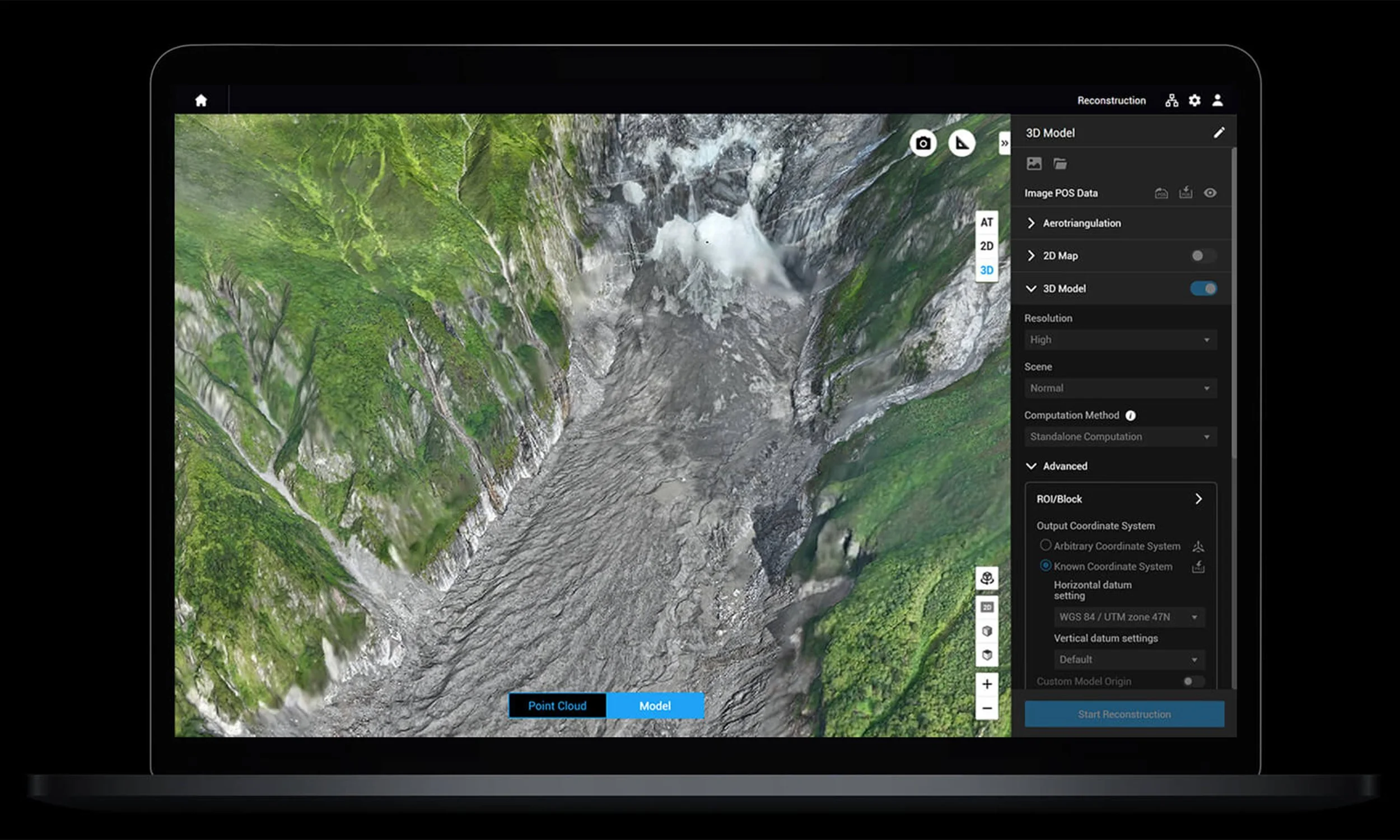Open the WGS 84 / UTM zone 47N dropdown
The image size is (1400, 840).
click(x=1128, y=617)
